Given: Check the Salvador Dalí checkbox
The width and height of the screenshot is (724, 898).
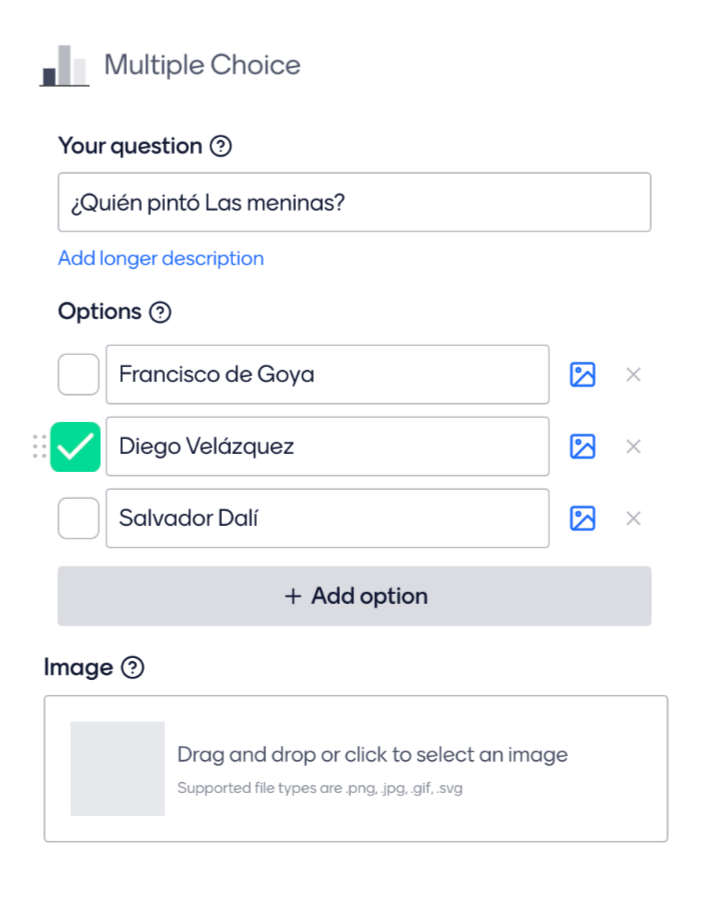Looking at the screenshot, I should 78,518.
